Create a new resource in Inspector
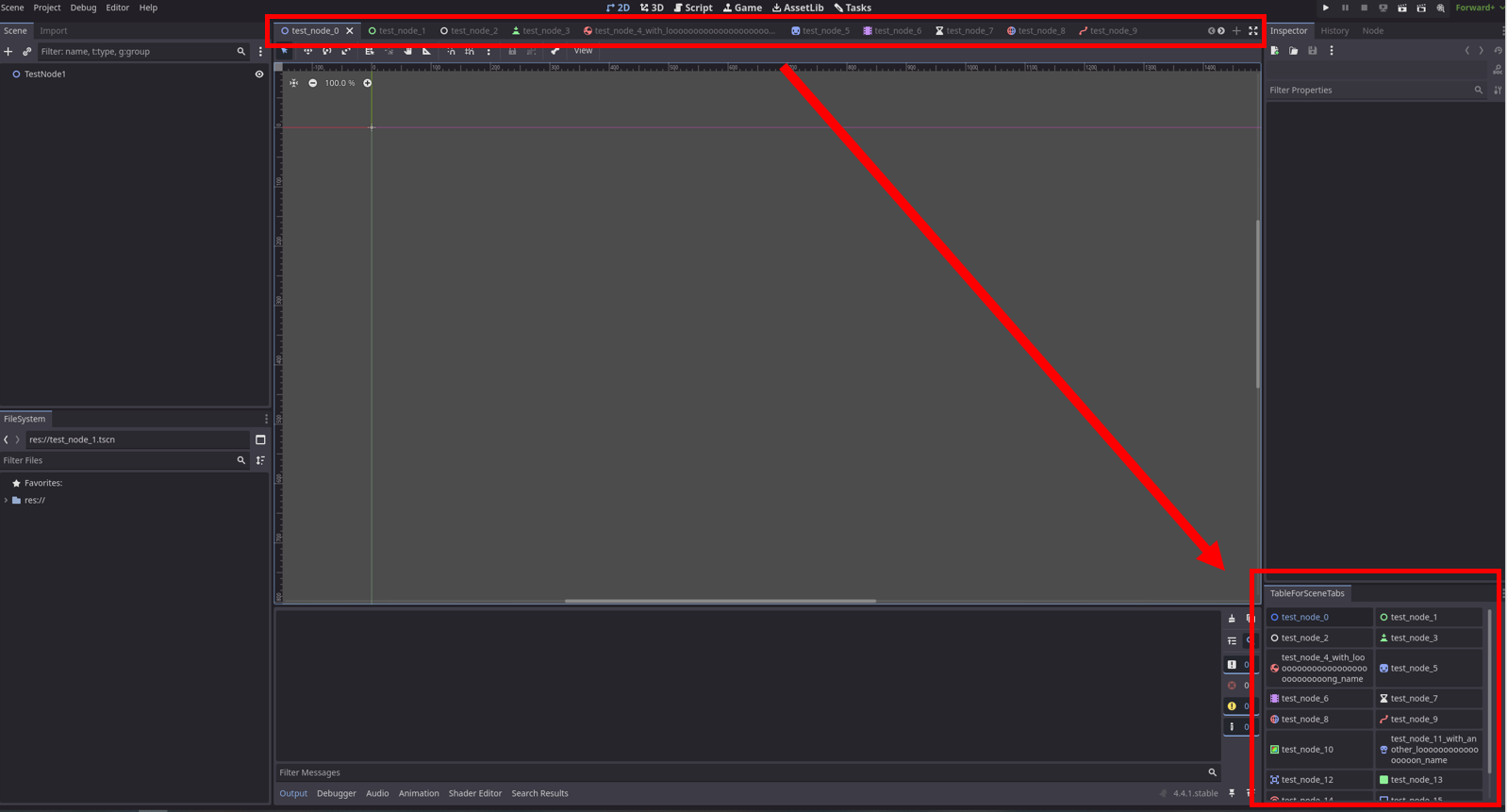Screen dimensions: 1507x812 [1275, 51]
